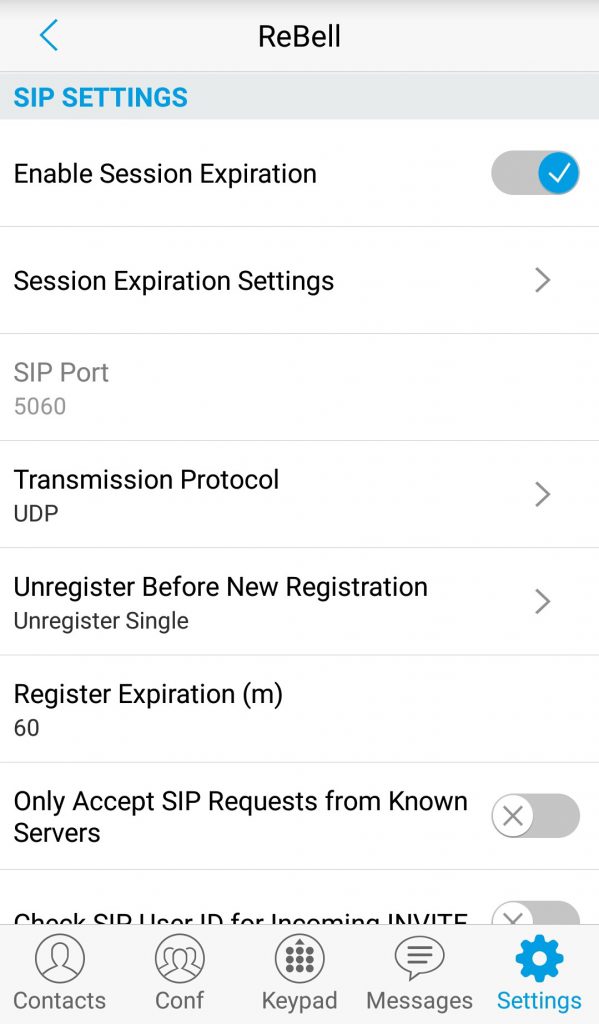Tap the Session Expiration Settings text
599x1024 pixels.
[x=174, y=281]
